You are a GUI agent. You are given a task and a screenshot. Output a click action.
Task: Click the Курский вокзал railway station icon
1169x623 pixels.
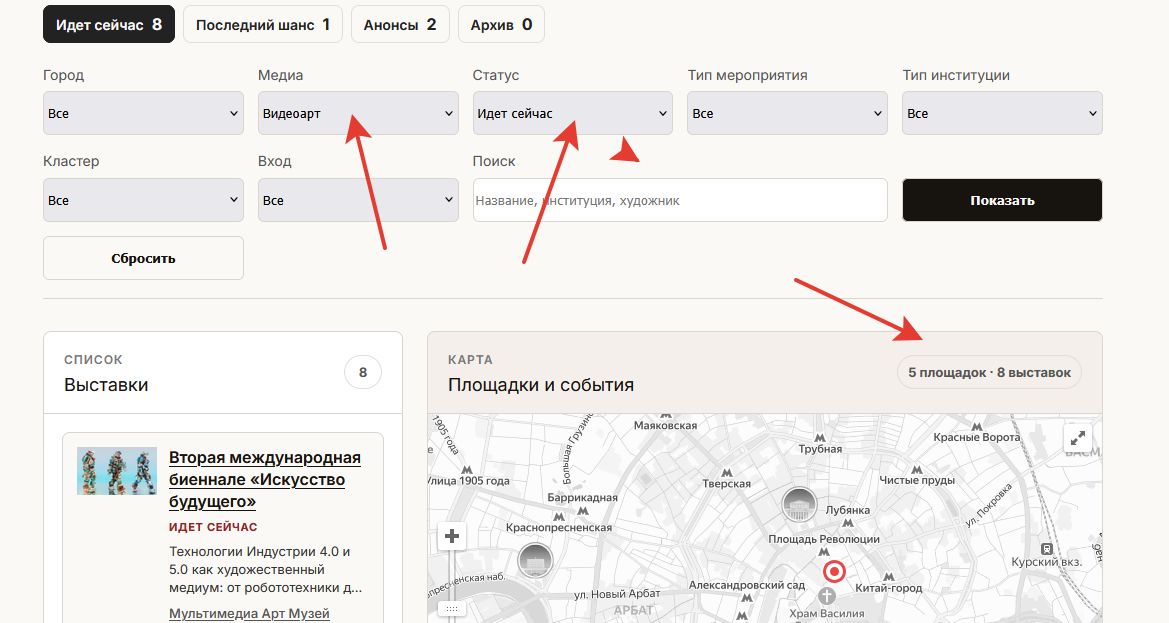[x=1046, y=549]
